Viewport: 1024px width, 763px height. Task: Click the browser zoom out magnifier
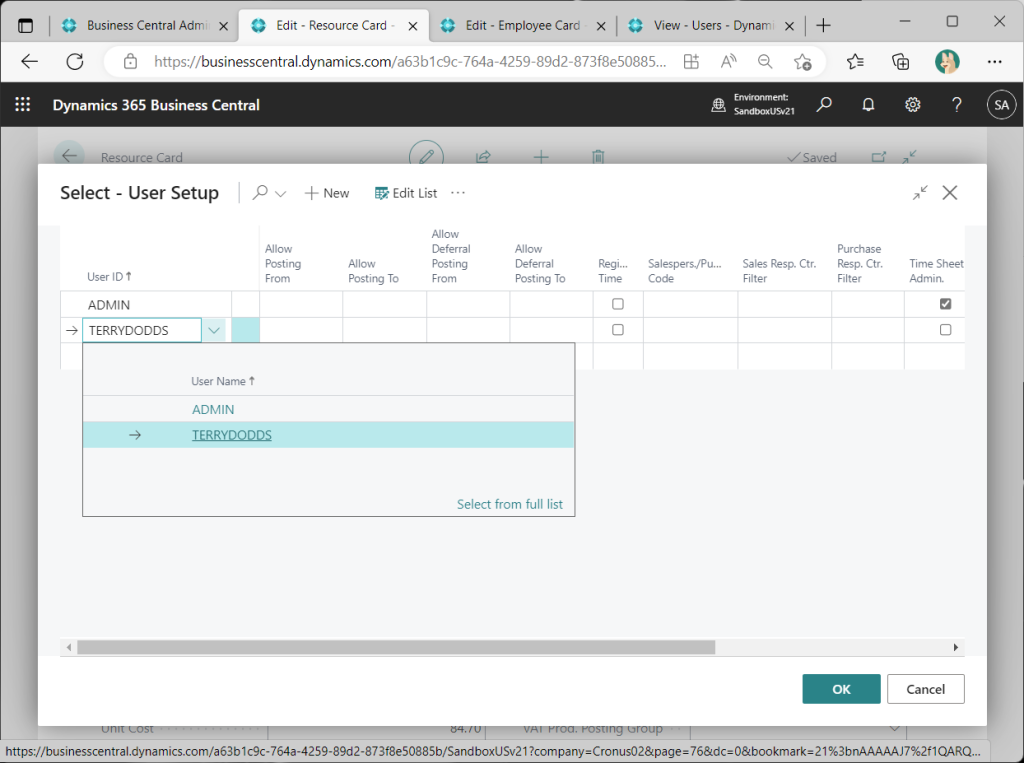[765, 62]
